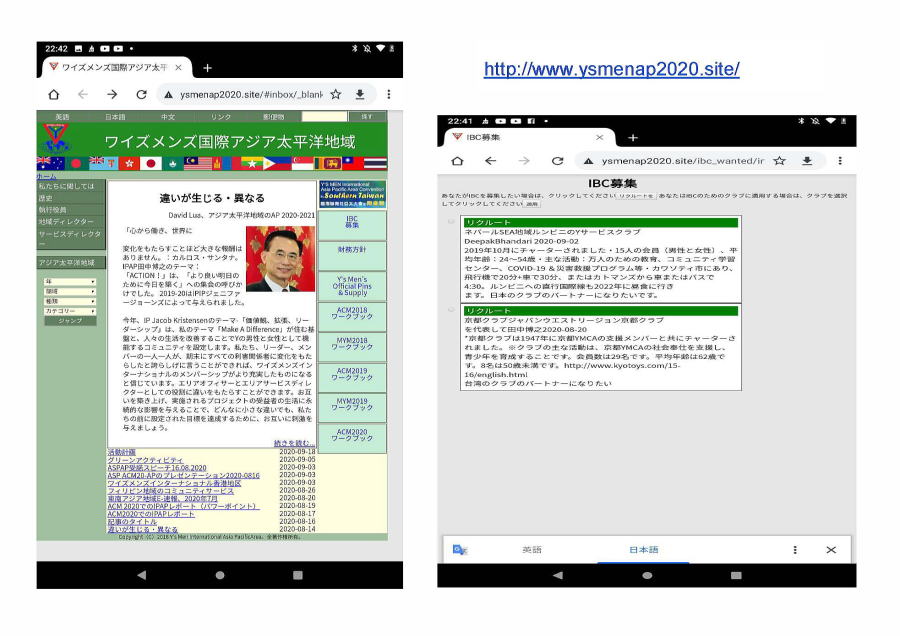Follow the 続きを読む link under the article
Image resolution: width=900 pixels, height=636 pixels.
point(294,443)
